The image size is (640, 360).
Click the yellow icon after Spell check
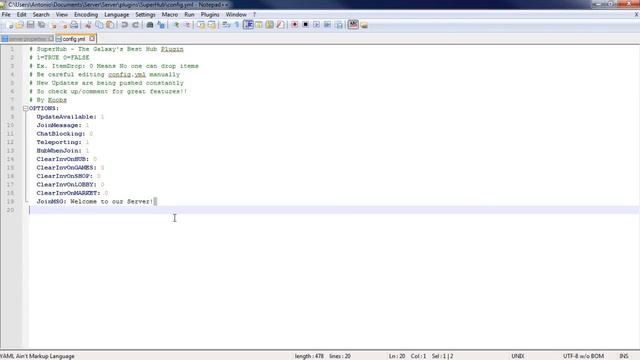(x=364, y=25)
